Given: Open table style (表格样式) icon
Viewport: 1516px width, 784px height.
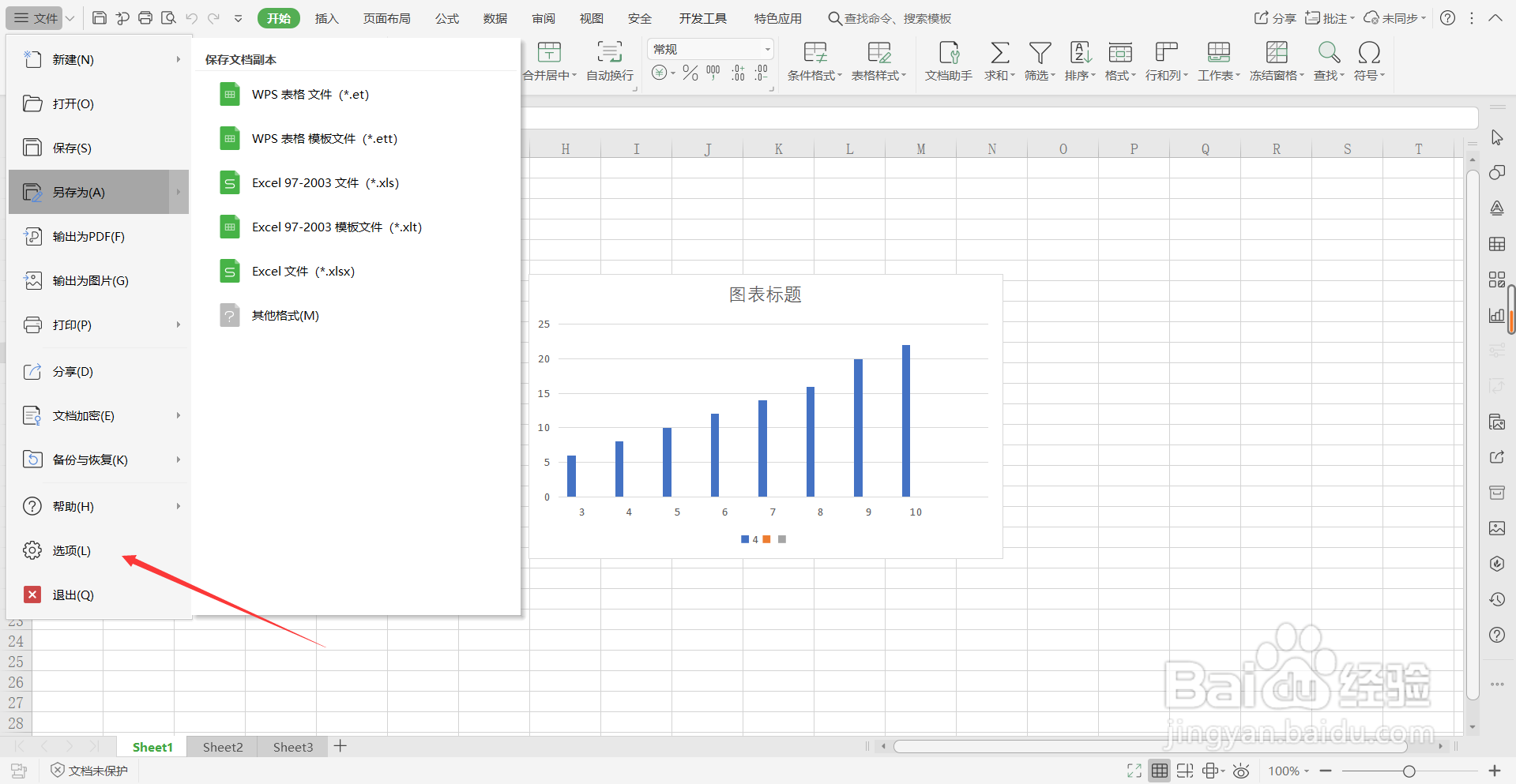Looking at the screenshot, I should (x=878, y=53).
